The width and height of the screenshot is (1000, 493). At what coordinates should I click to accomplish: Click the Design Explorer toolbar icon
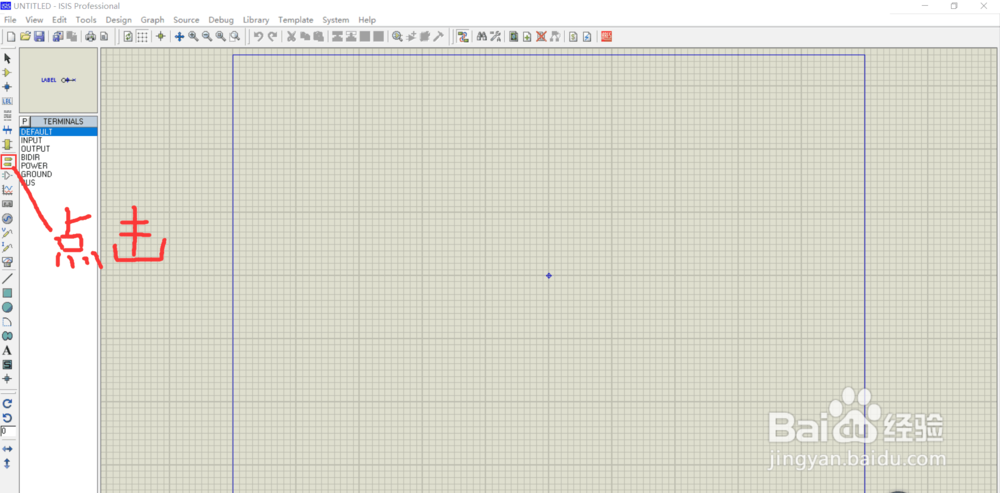tap(514, 37)
